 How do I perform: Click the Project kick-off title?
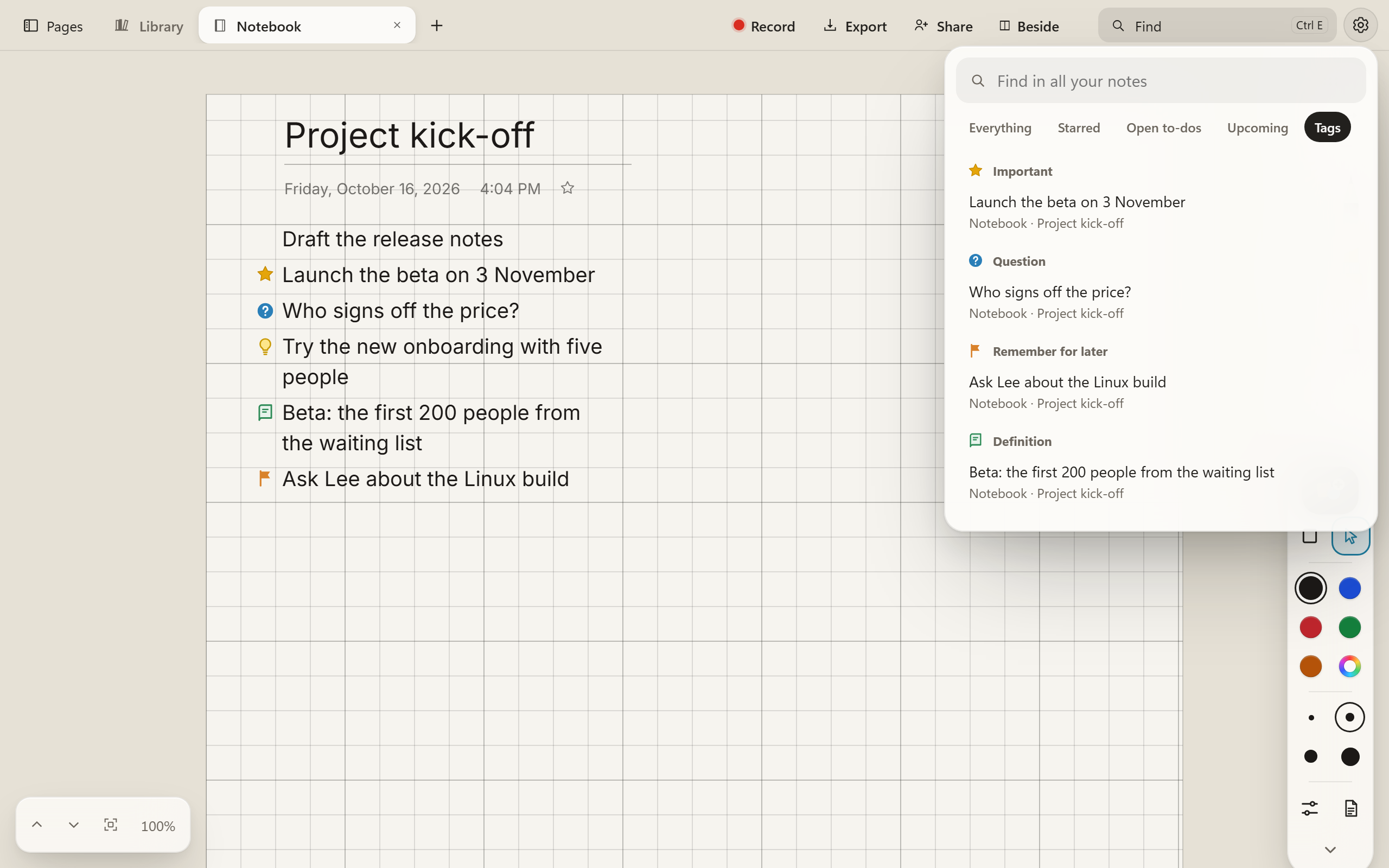[409, 136]
